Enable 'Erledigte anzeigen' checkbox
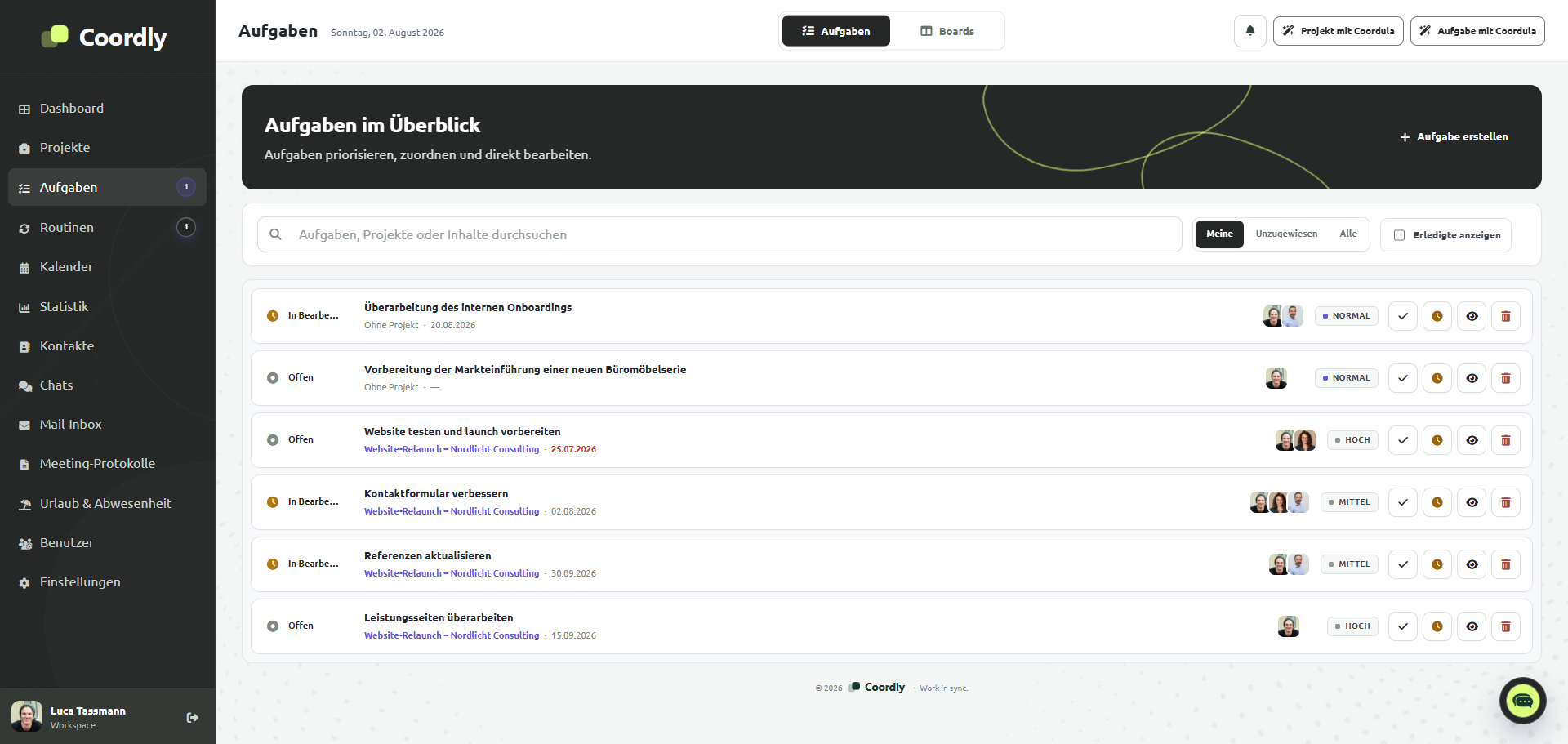The width and height of the screenshot is (1568, 744). point(1399,235)
